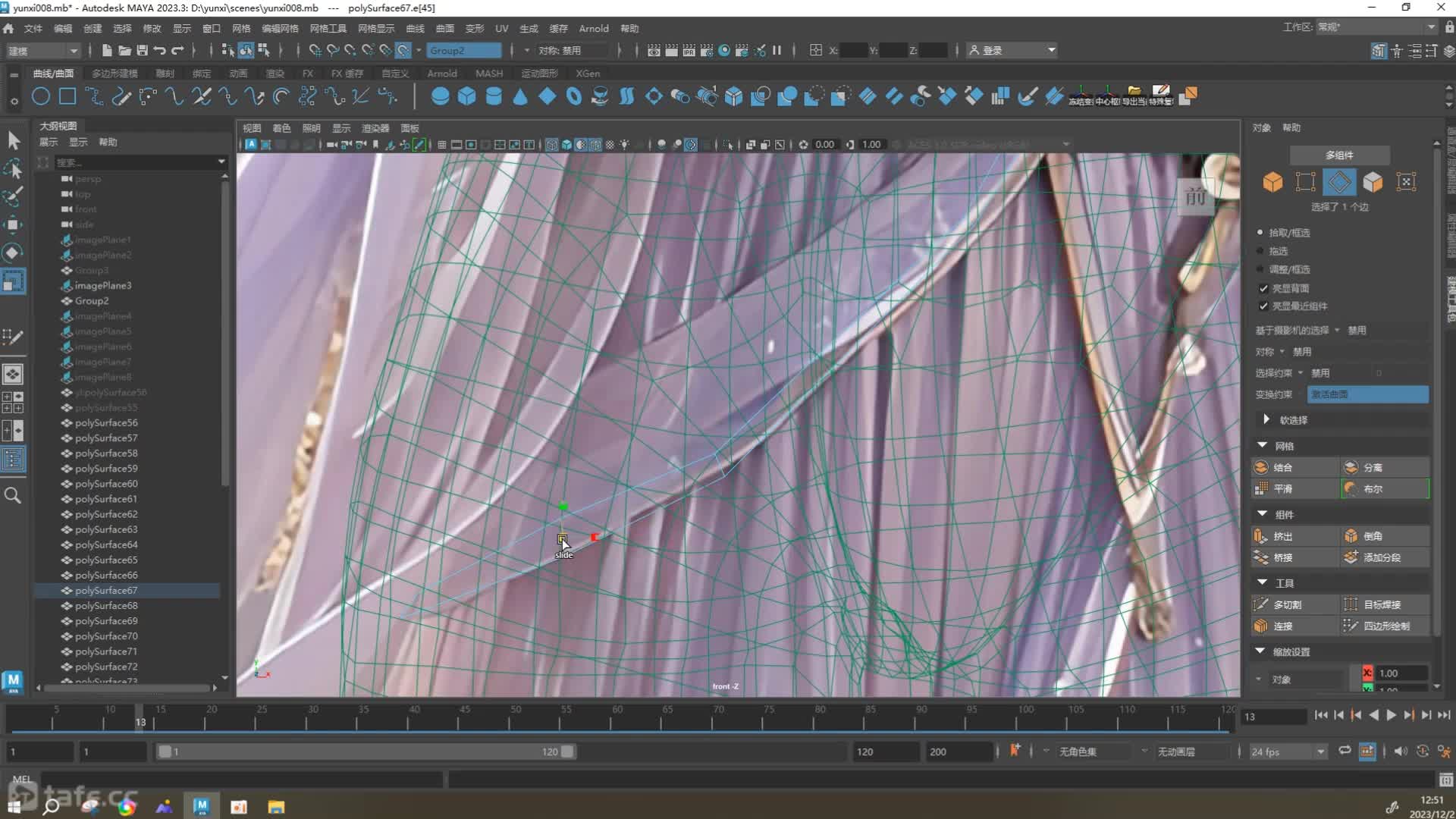Image resolution: width=1456 pixels, height=819 pixels.
Task: Open the 建模 menu set dropdown
Action: 42,50
